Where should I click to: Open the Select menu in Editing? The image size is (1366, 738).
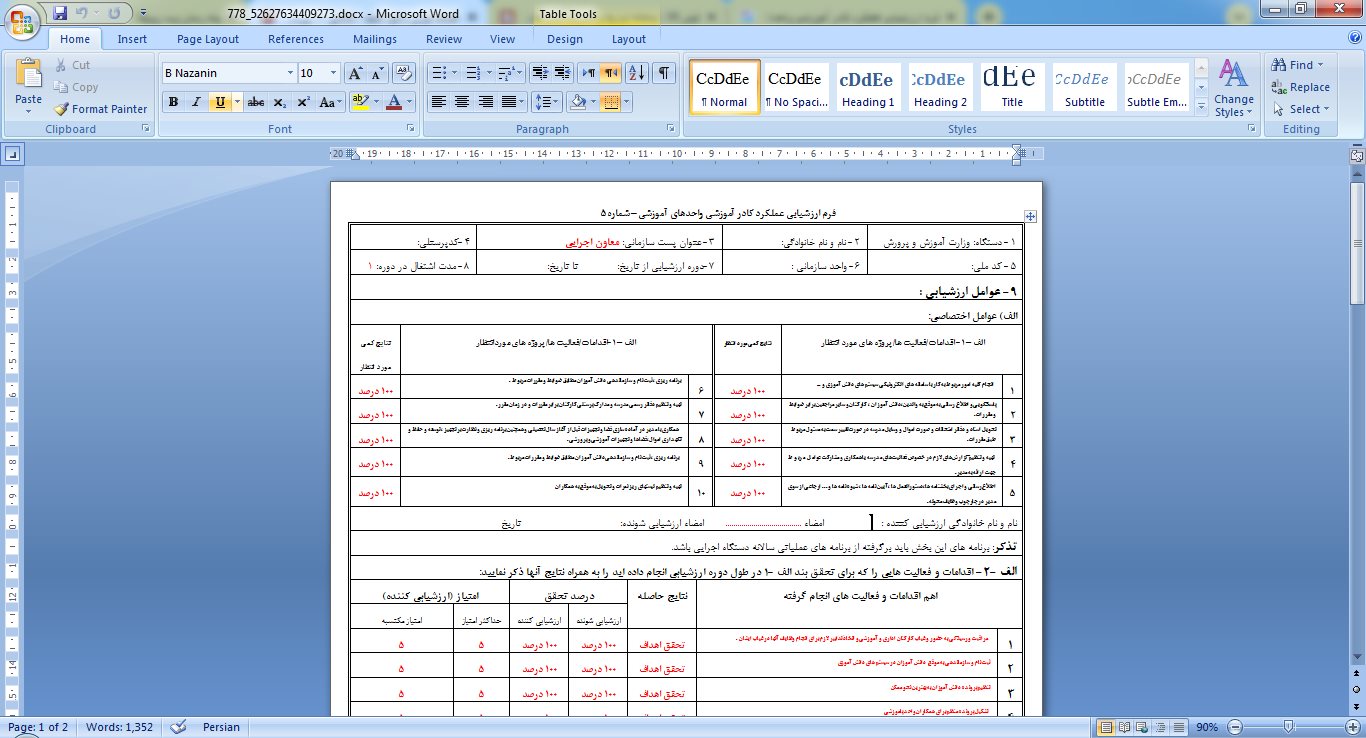(x=1302, y=109)
